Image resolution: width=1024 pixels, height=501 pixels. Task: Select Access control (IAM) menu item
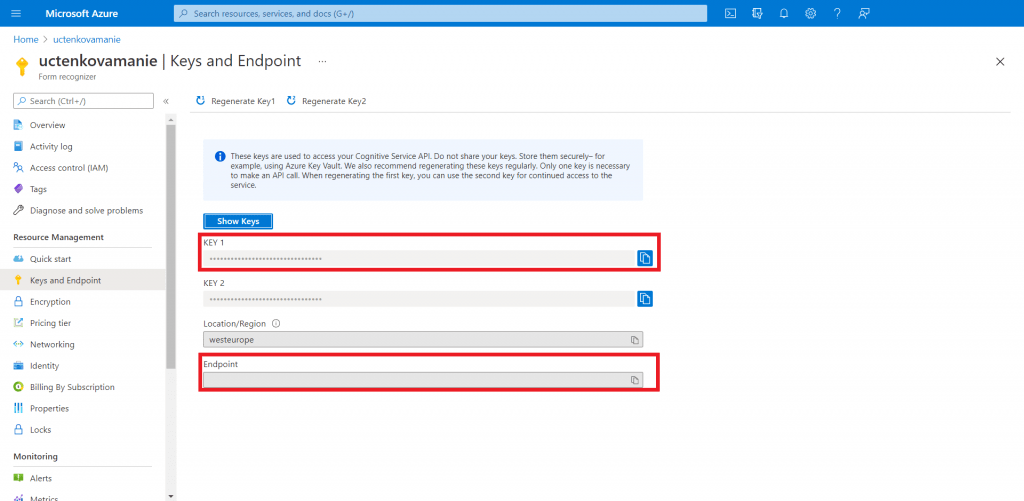(x=68, y=168)
